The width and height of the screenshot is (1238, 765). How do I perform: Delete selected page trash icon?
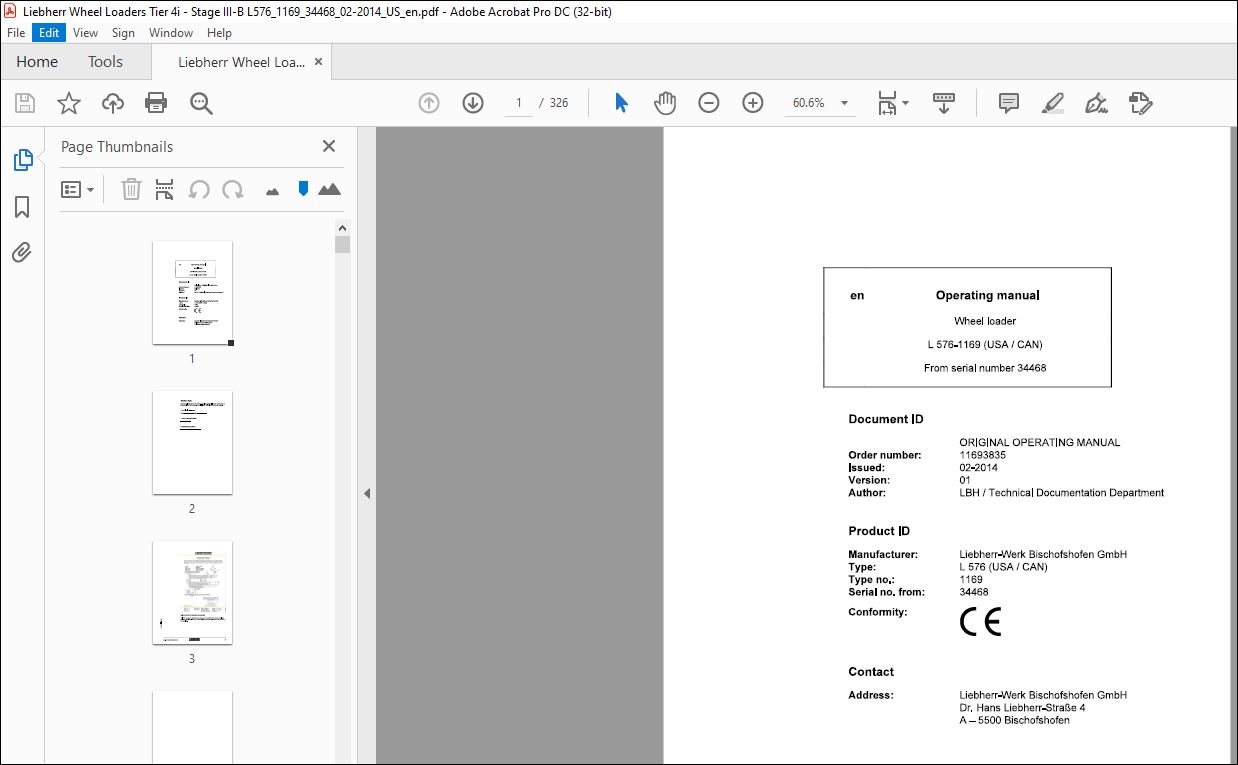click(131, 189)
